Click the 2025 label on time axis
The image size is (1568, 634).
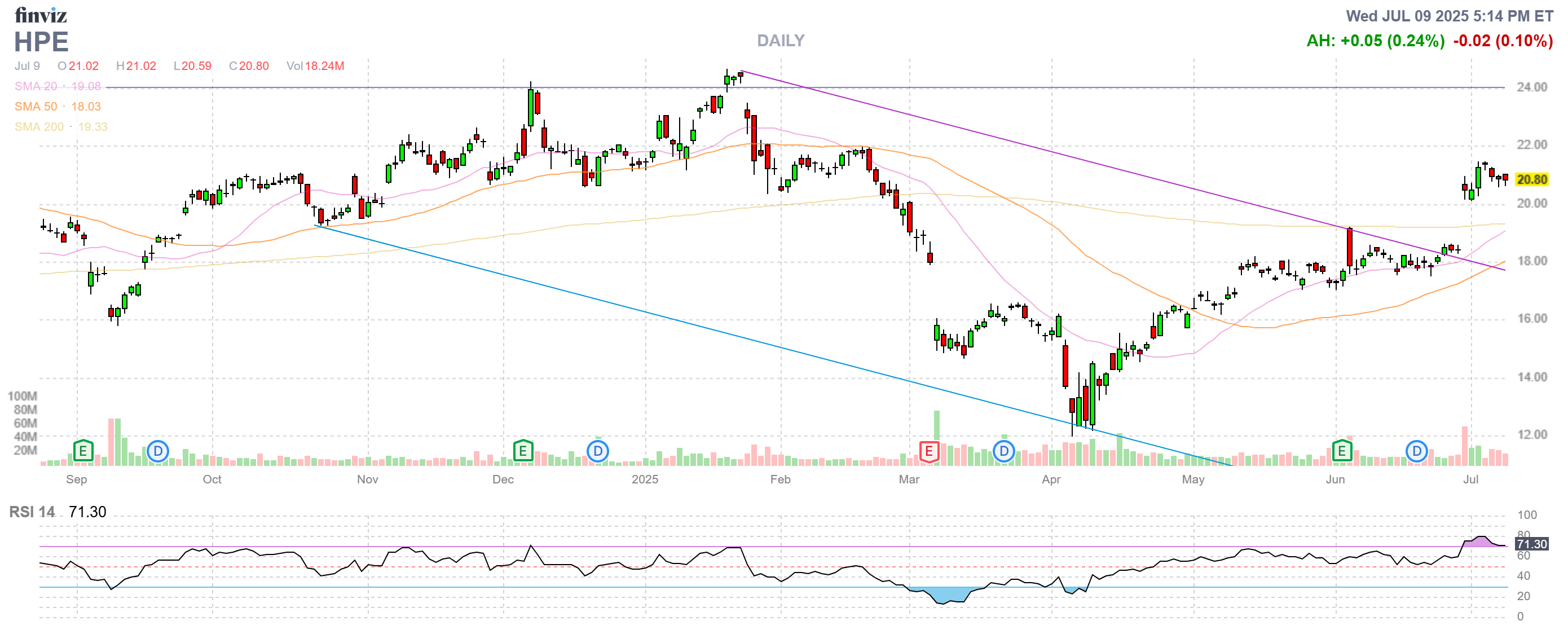tap(645, 479)
